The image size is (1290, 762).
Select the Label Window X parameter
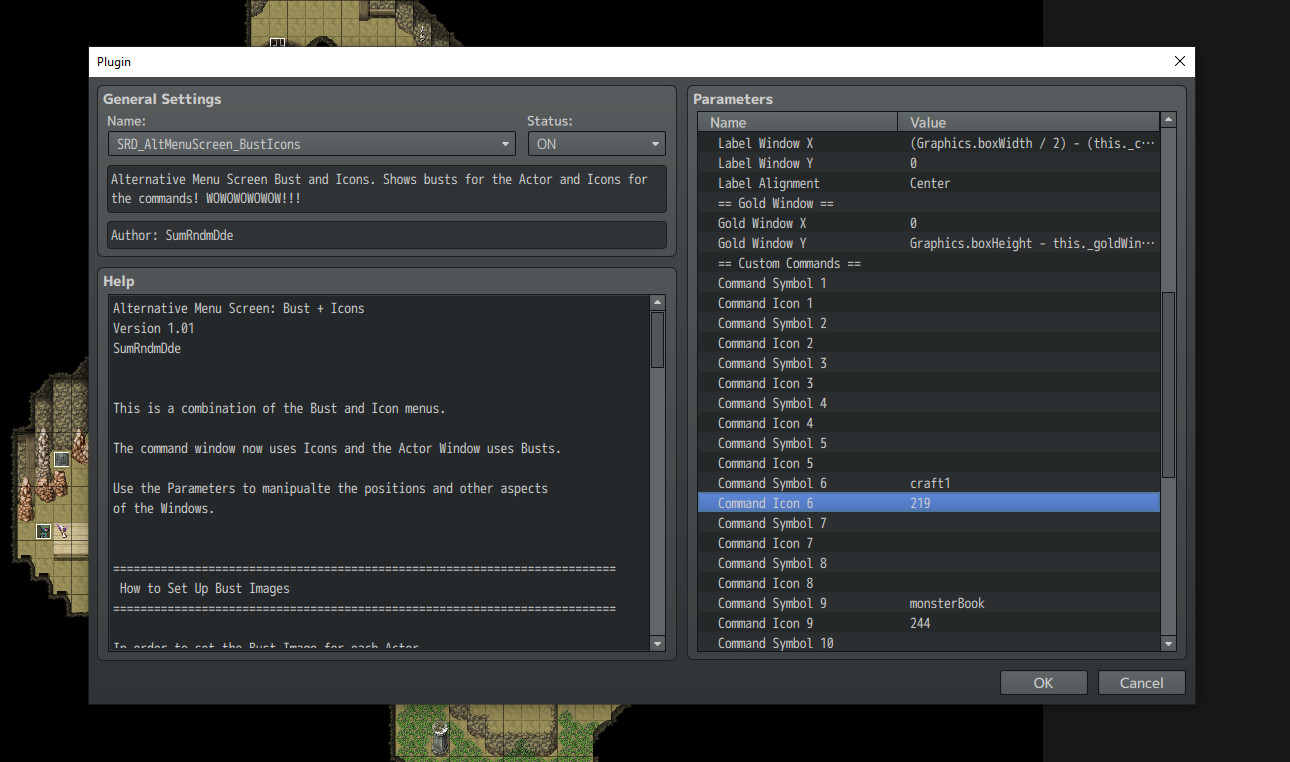click(x=929, y=143)
